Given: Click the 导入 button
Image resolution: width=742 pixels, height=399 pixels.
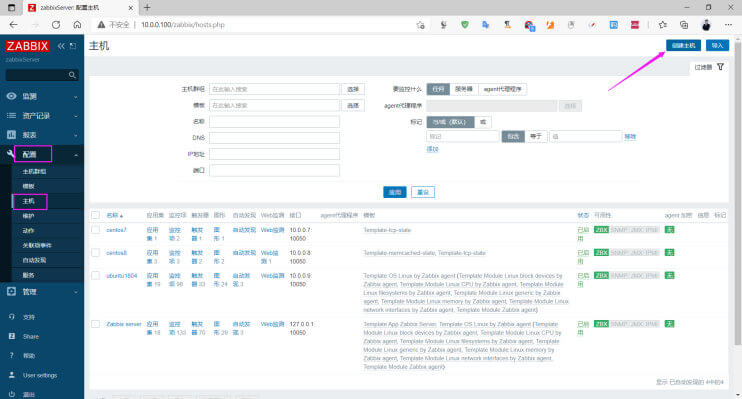Looking at the screenshot, I should point(717,45).
